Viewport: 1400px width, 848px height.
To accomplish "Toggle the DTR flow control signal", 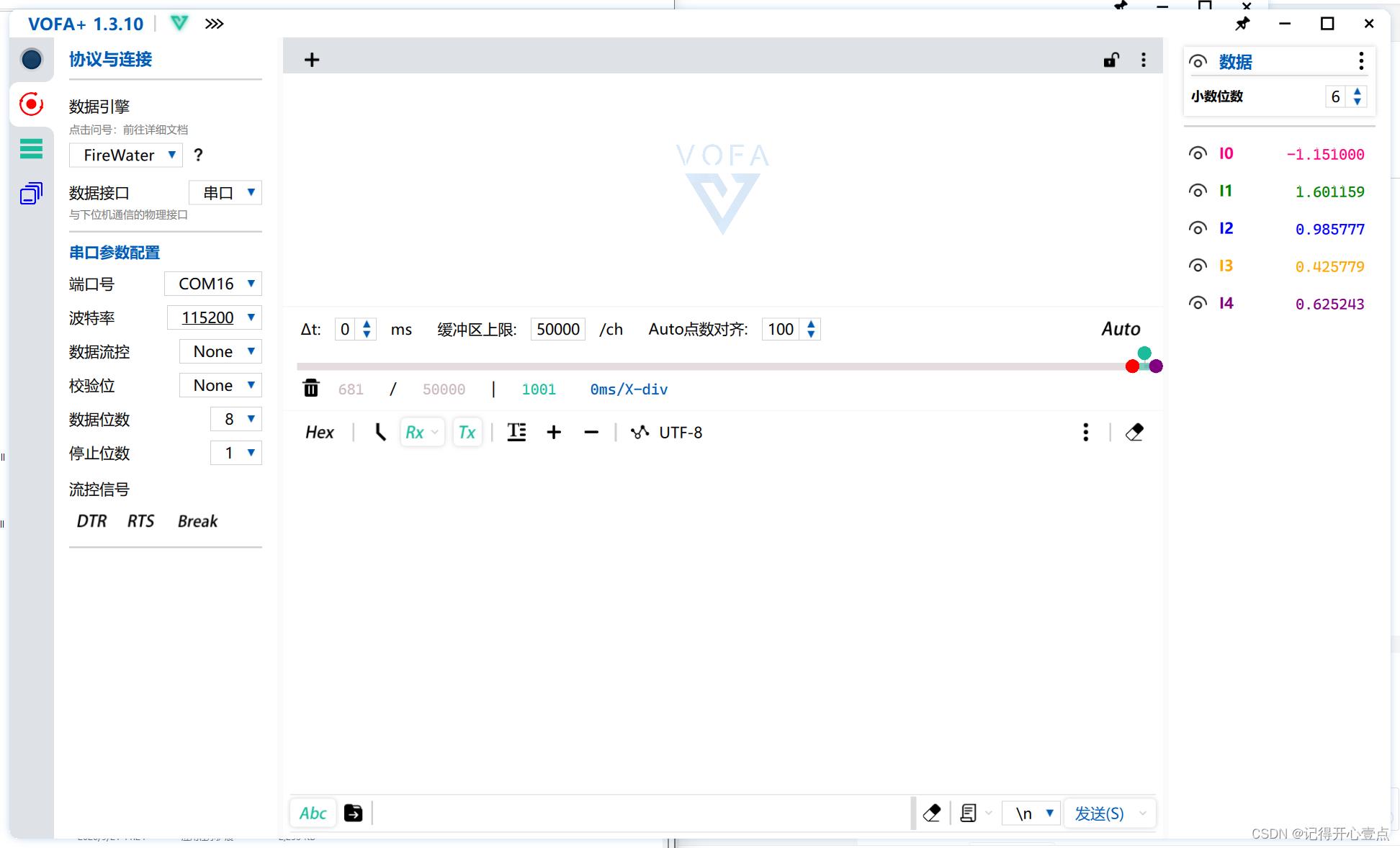I will pos(91,520).
